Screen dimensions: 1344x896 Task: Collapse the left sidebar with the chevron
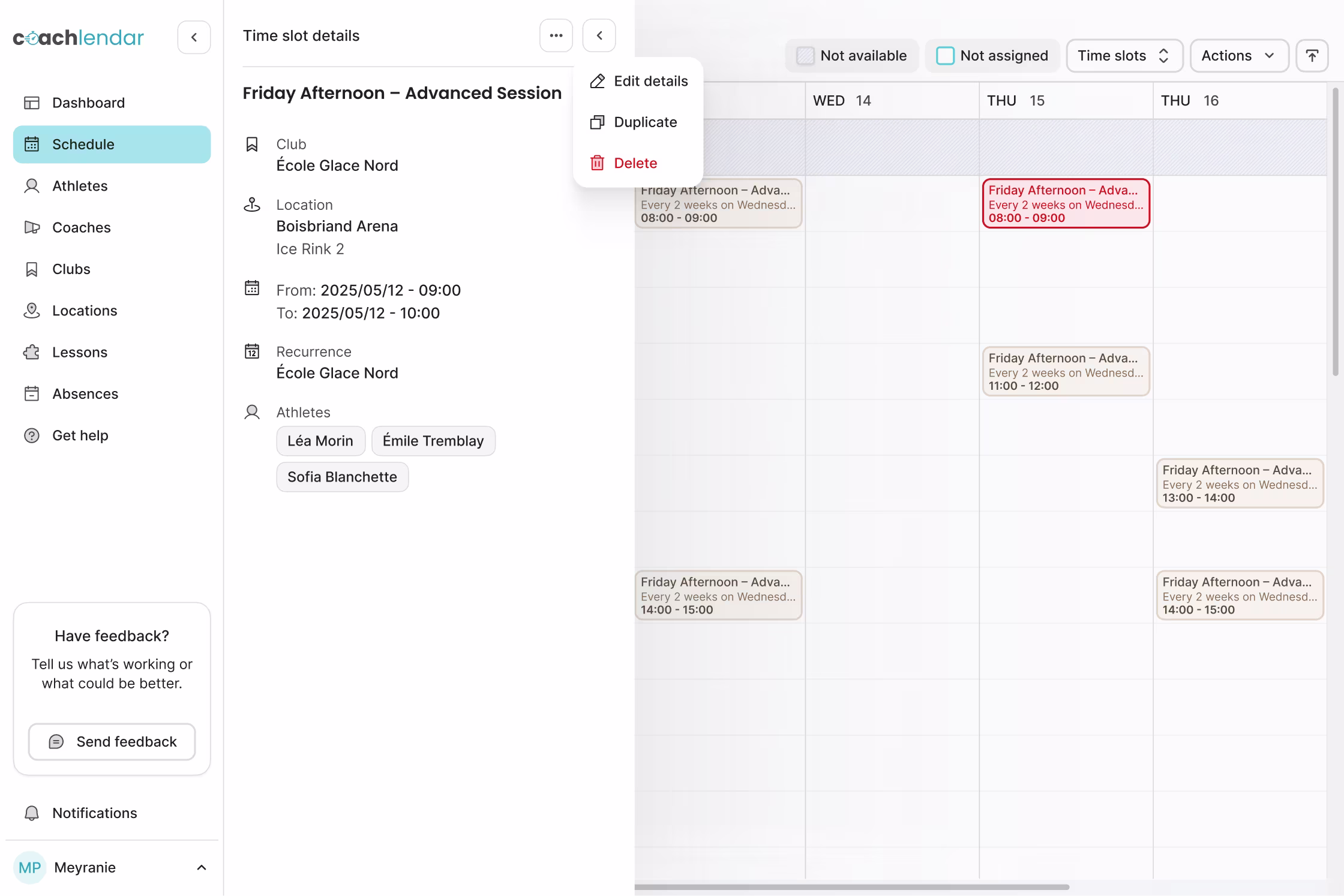click(x=194, y=37)
